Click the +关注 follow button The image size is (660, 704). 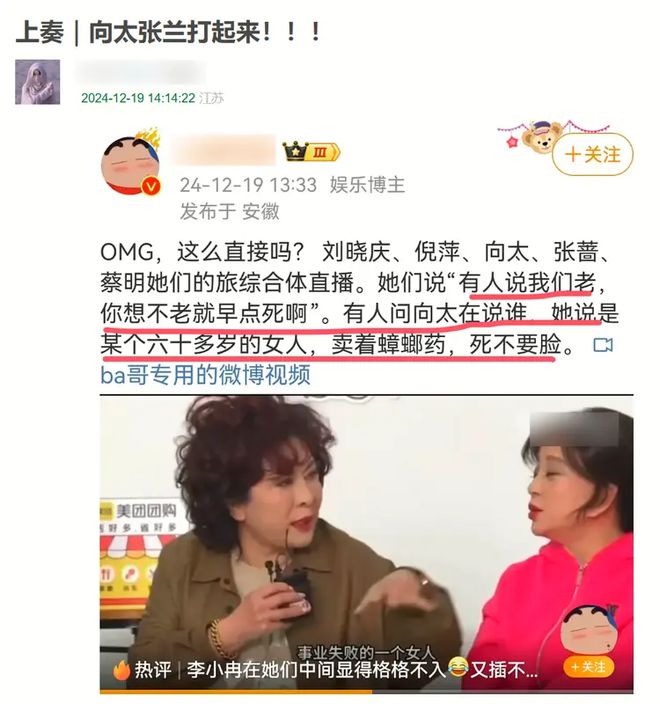click(x=592, y=154)
